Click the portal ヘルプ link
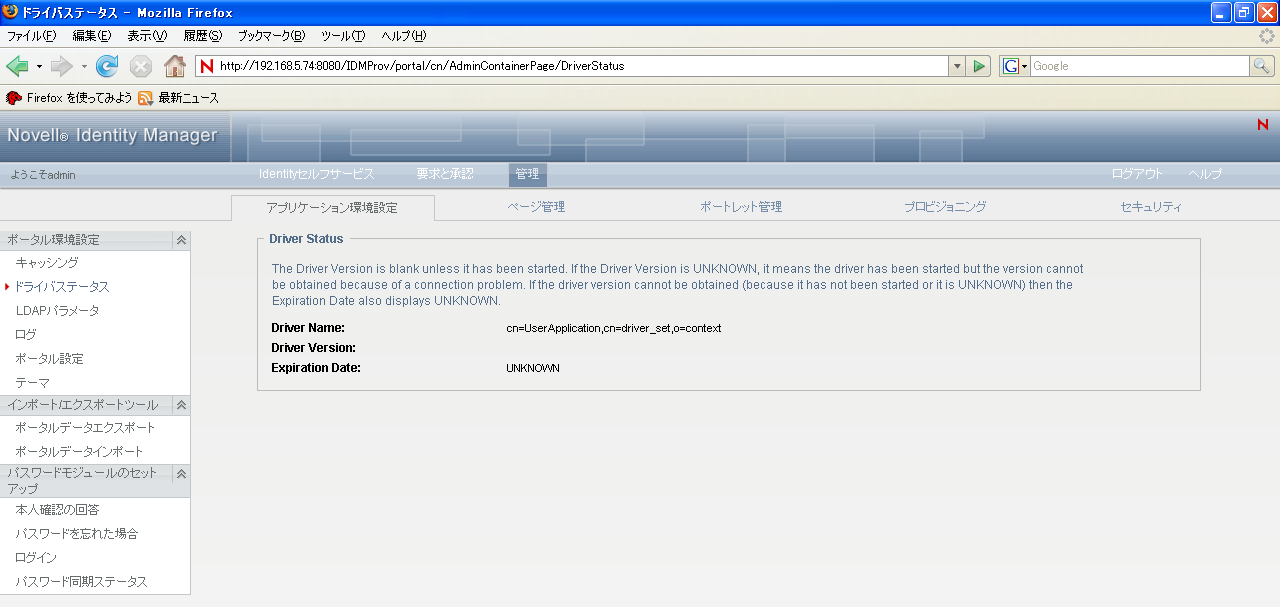The width and height of the screenshot is (1280, 607). pyautogui.click(x=1205, y=174)
